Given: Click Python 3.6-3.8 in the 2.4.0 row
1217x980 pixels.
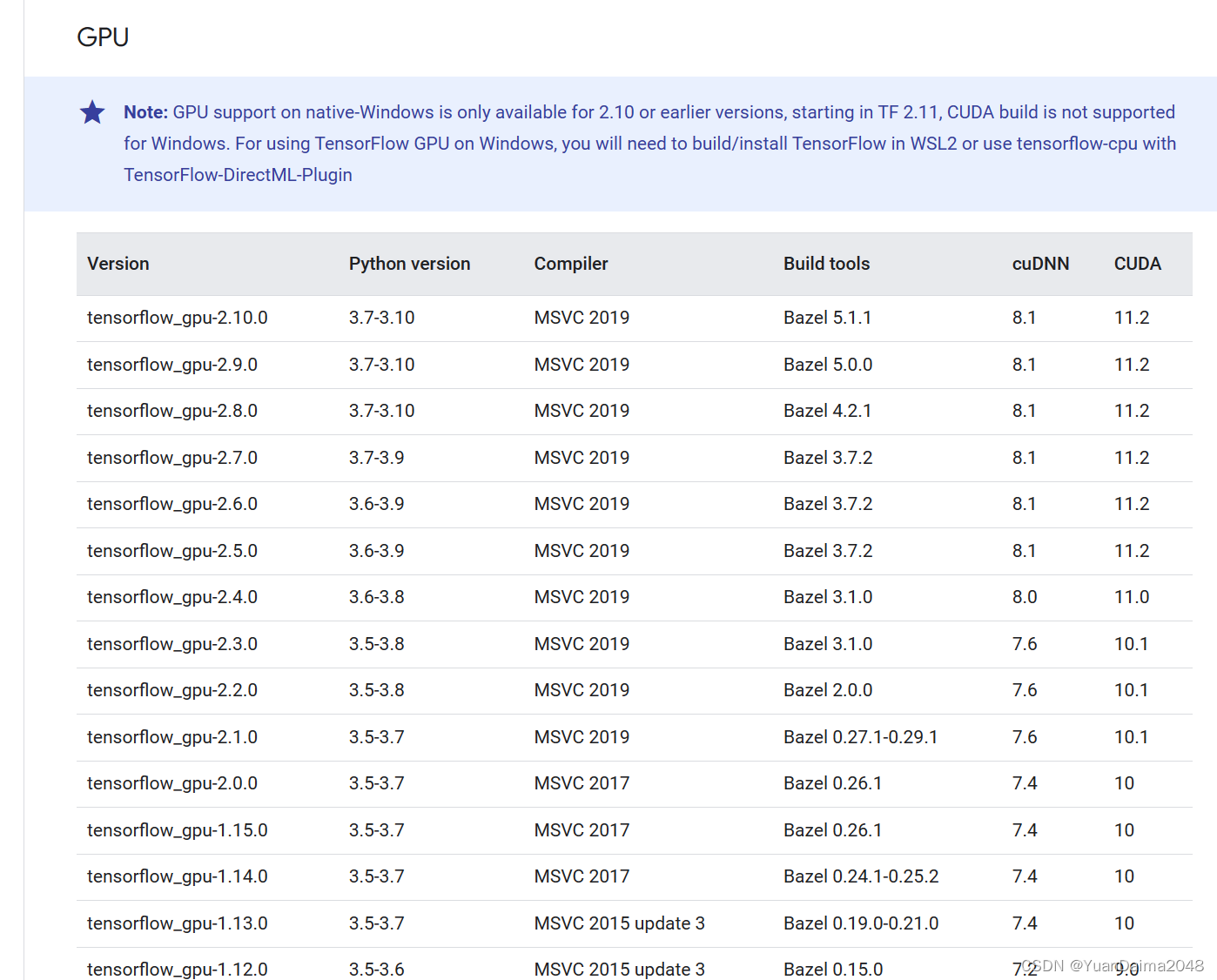Looking at the screenshot, I should tap(377, 597).
